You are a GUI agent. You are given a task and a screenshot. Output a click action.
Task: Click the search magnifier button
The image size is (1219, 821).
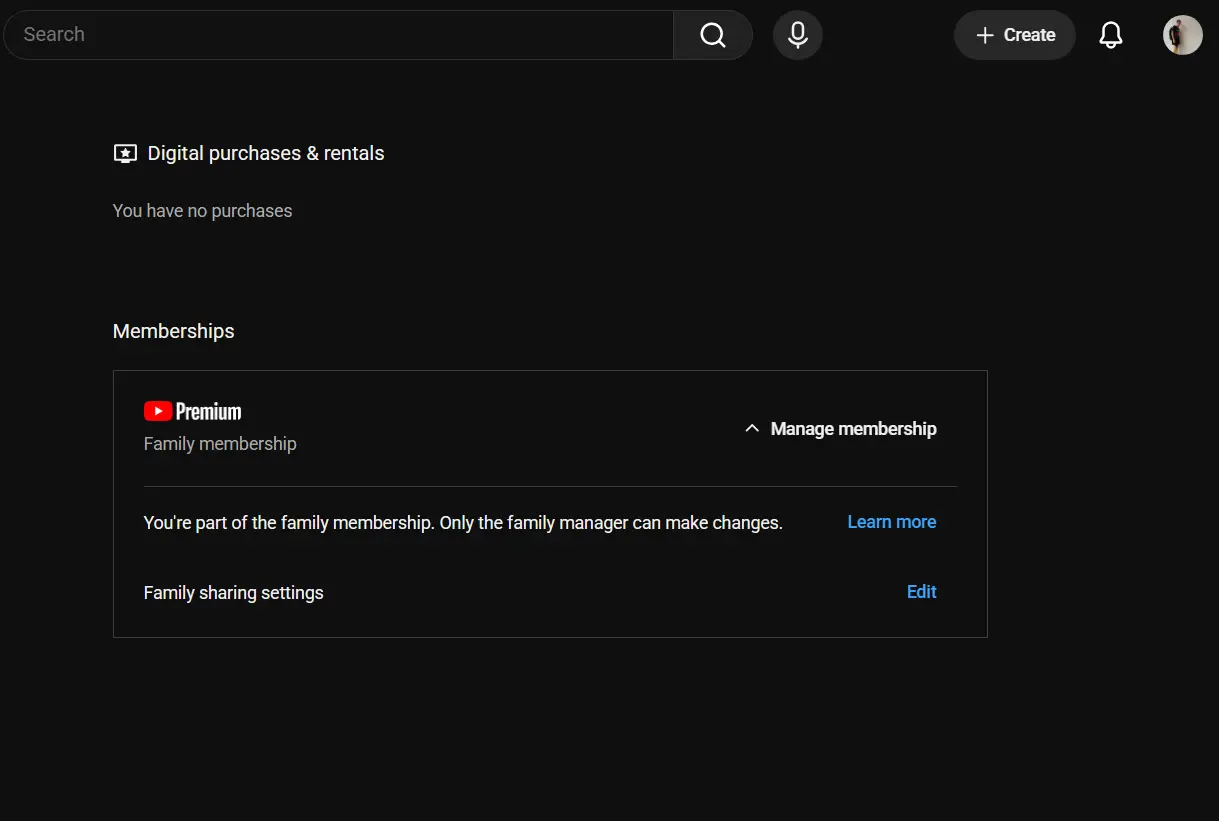click(x=713, y=35)
